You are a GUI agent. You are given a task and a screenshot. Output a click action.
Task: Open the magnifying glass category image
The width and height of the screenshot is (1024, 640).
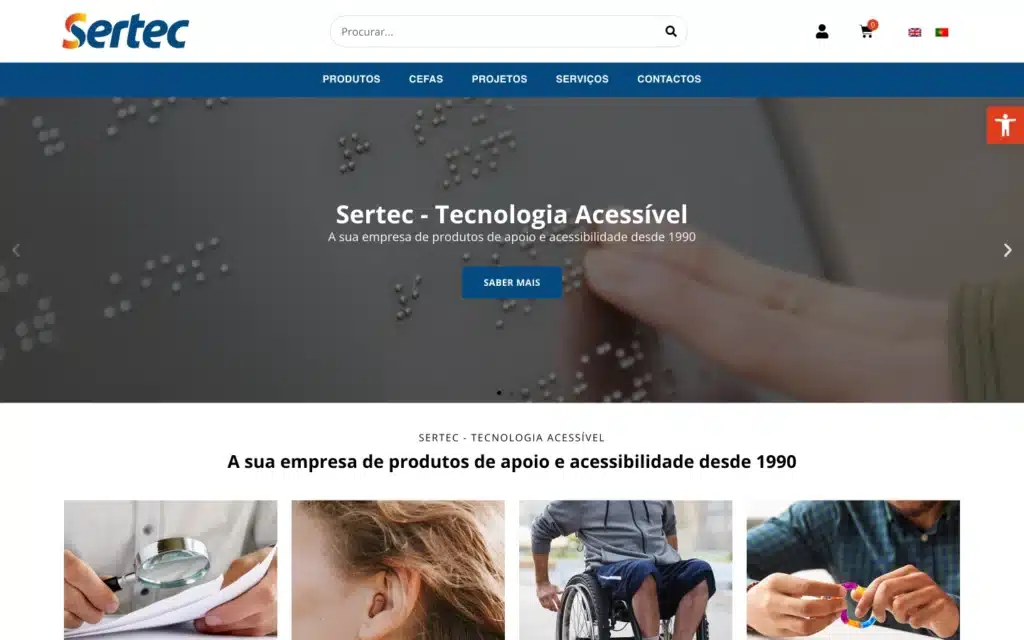[x=170, y=569]
